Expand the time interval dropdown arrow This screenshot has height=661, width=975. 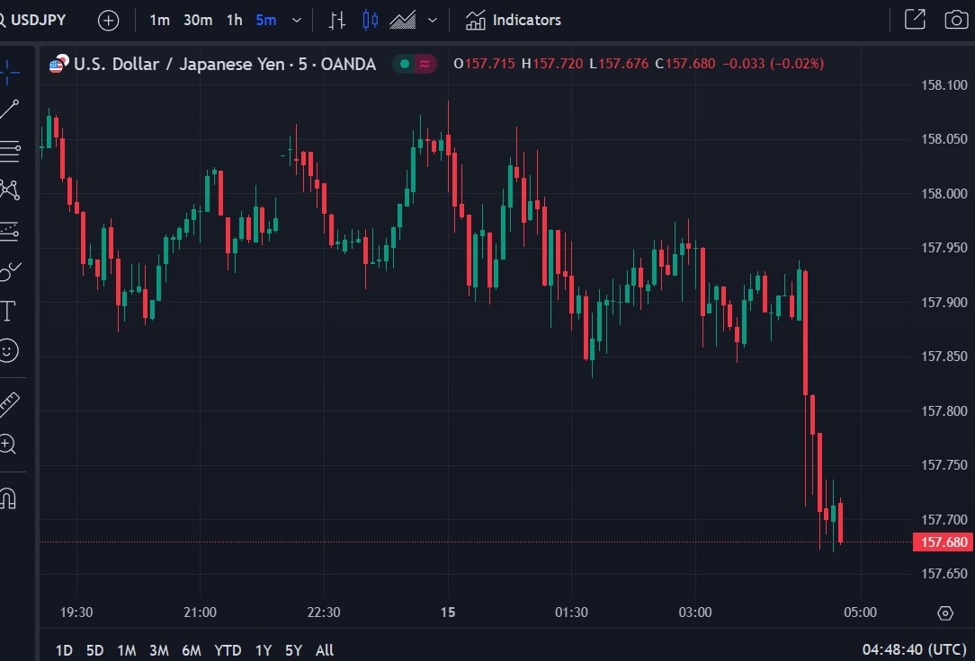(296, 20)
